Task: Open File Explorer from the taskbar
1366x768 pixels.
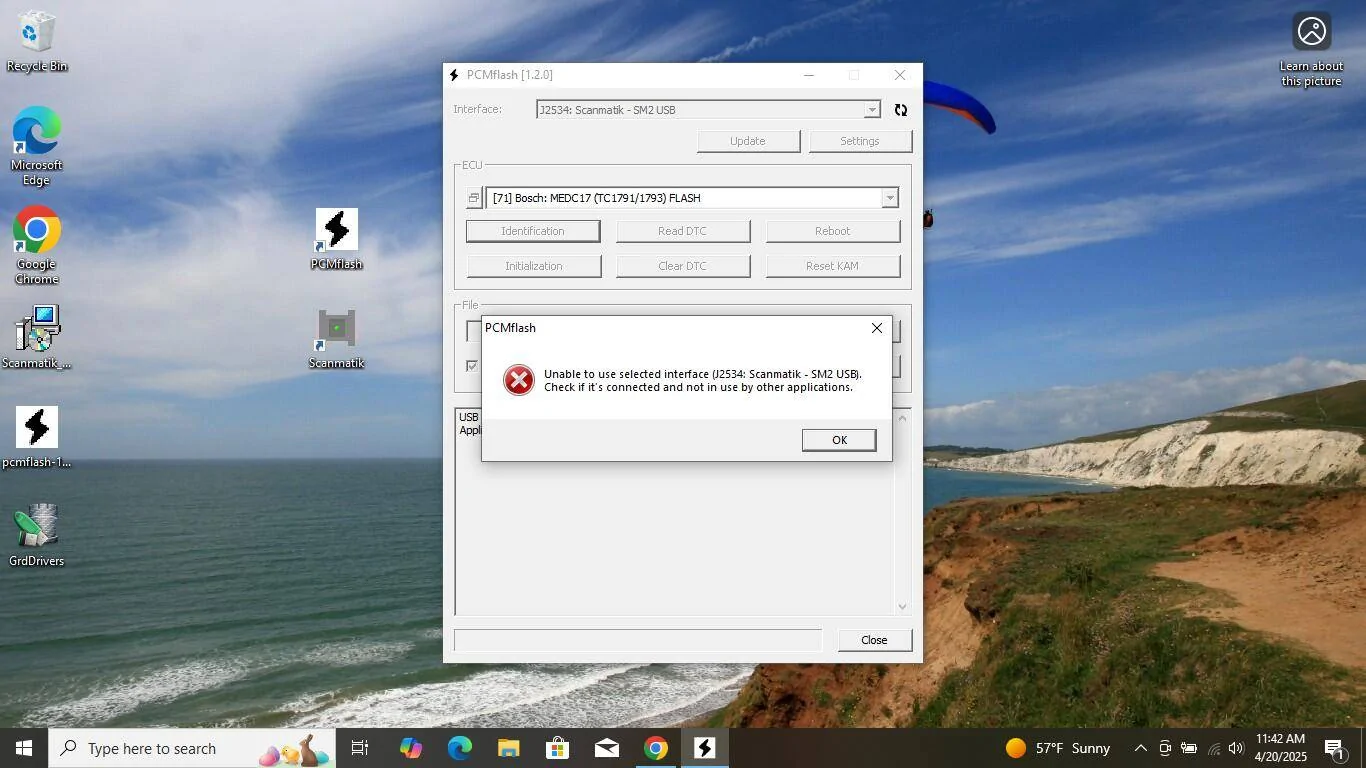Action: (509, 748)
